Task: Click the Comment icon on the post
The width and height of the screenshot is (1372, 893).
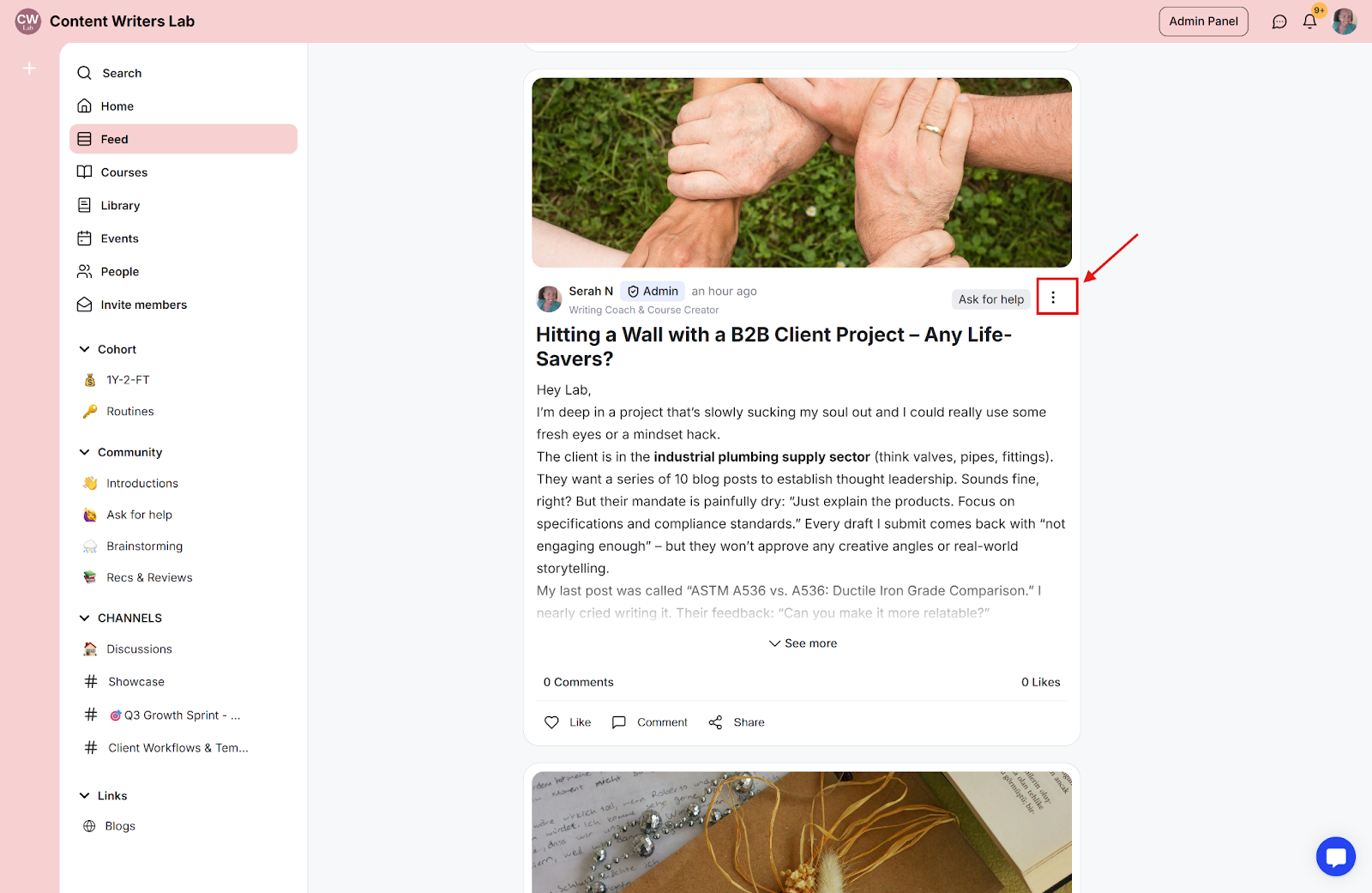Action: tap(618, 722)
